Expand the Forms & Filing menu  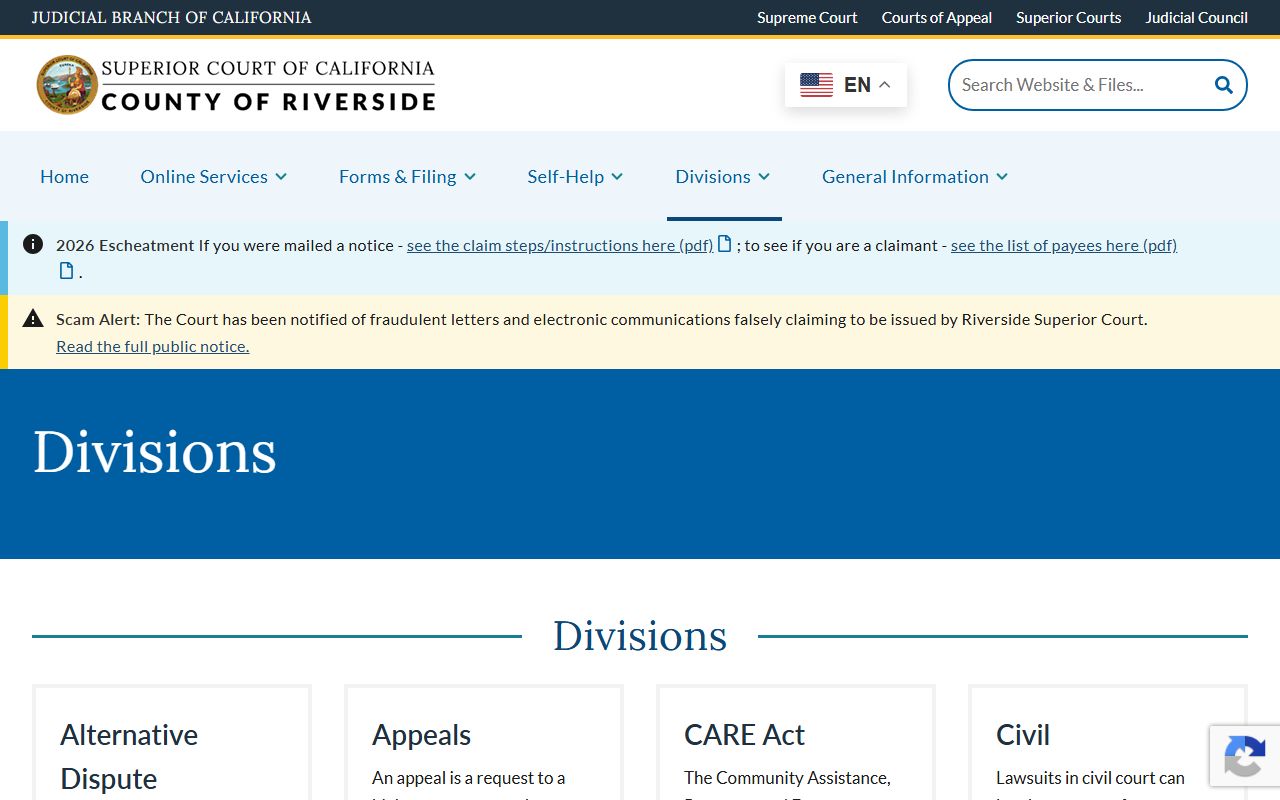[x=407, y=176]
